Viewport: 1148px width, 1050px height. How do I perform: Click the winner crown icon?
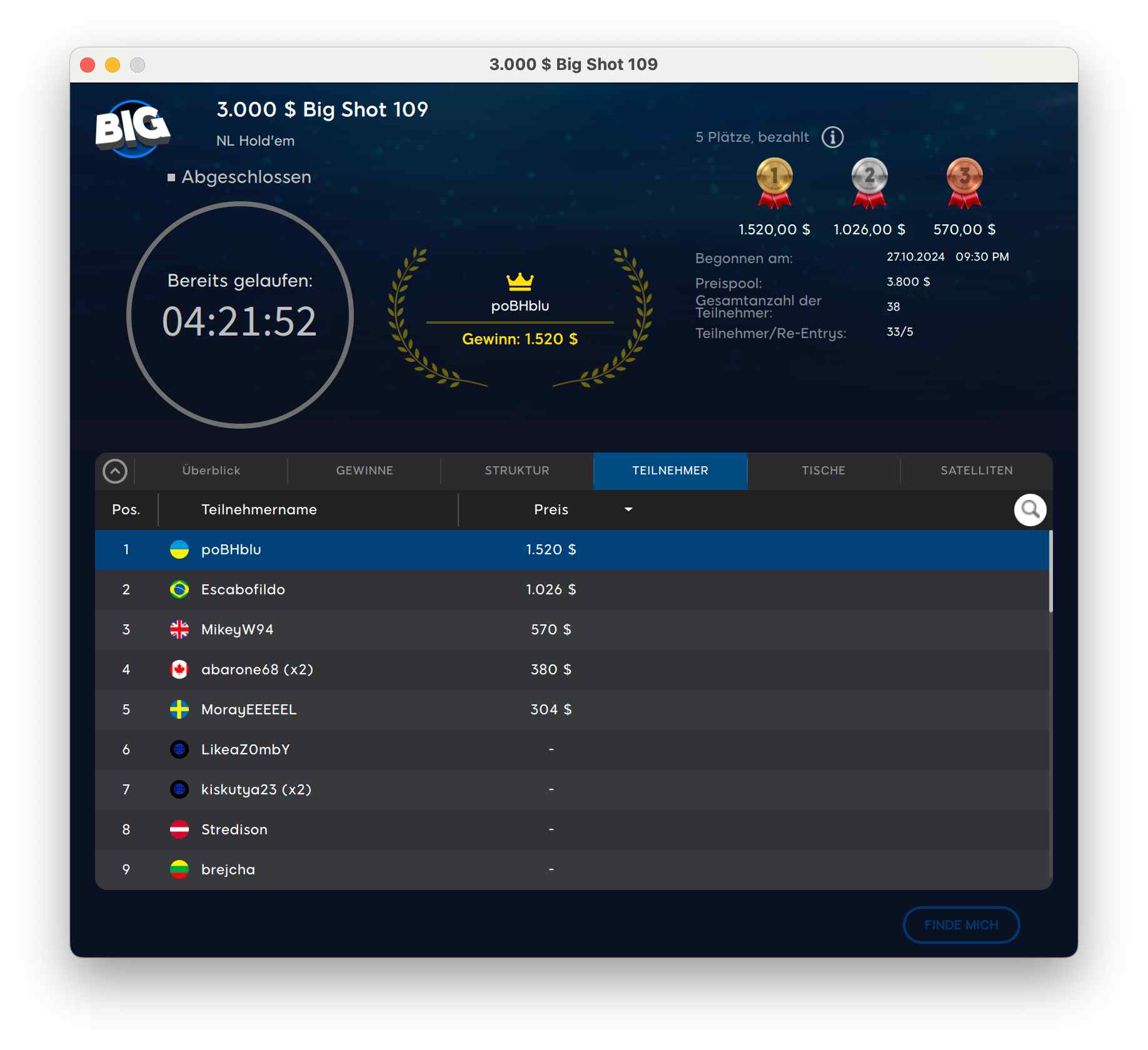tap(520, 282)
